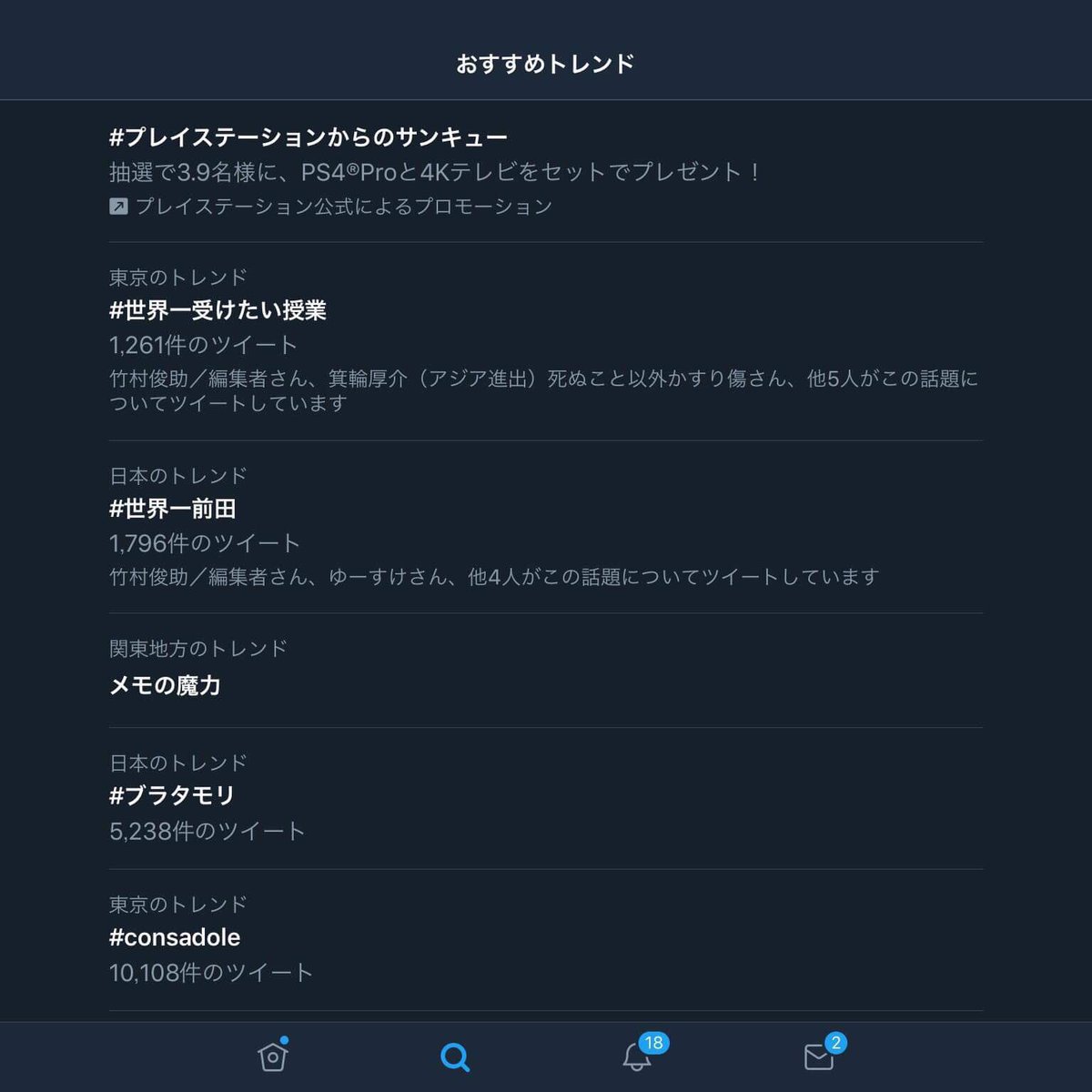This screenshot has width=1092, height=1092.
Task: Click the promoted arrow icon
Action: coord(118,207)
